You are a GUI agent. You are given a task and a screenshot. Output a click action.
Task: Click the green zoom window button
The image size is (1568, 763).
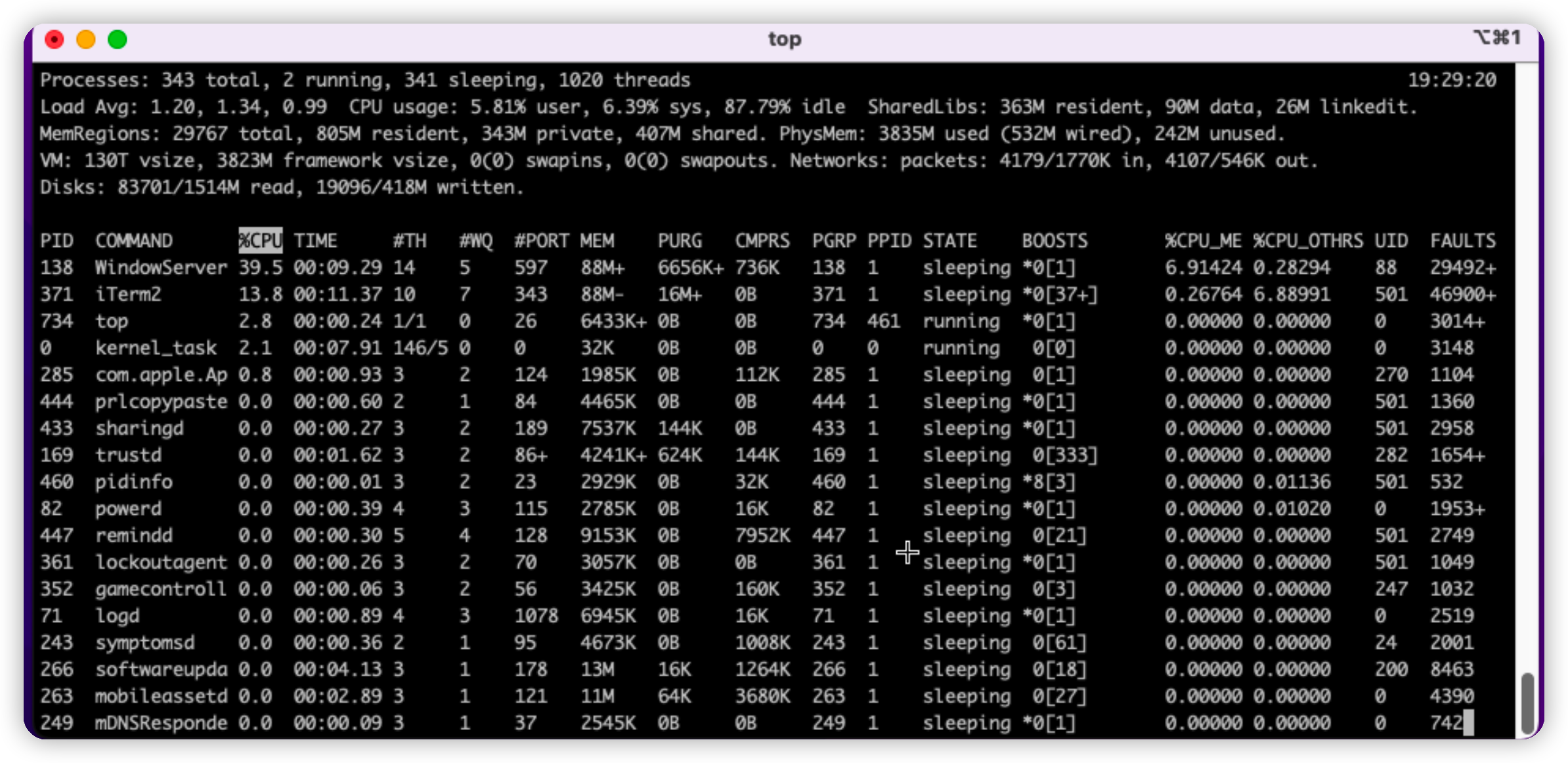click(118, 39)
